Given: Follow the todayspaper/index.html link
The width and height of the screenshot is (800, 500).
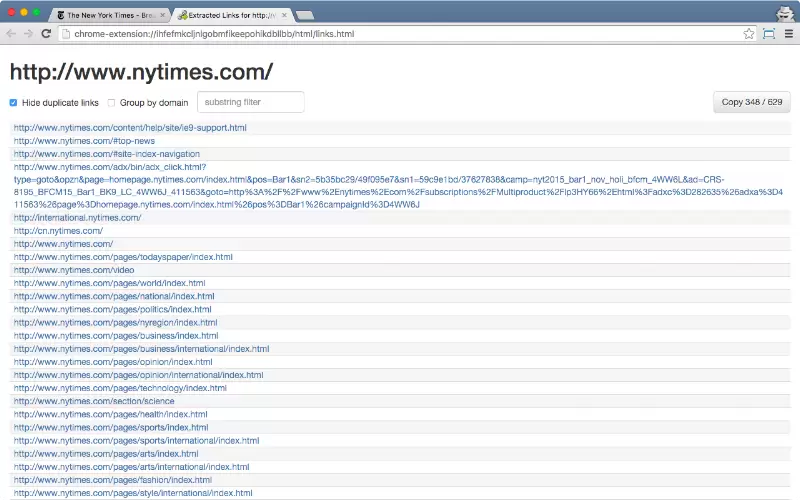Looking at the screenshot, I should (123, 257).
